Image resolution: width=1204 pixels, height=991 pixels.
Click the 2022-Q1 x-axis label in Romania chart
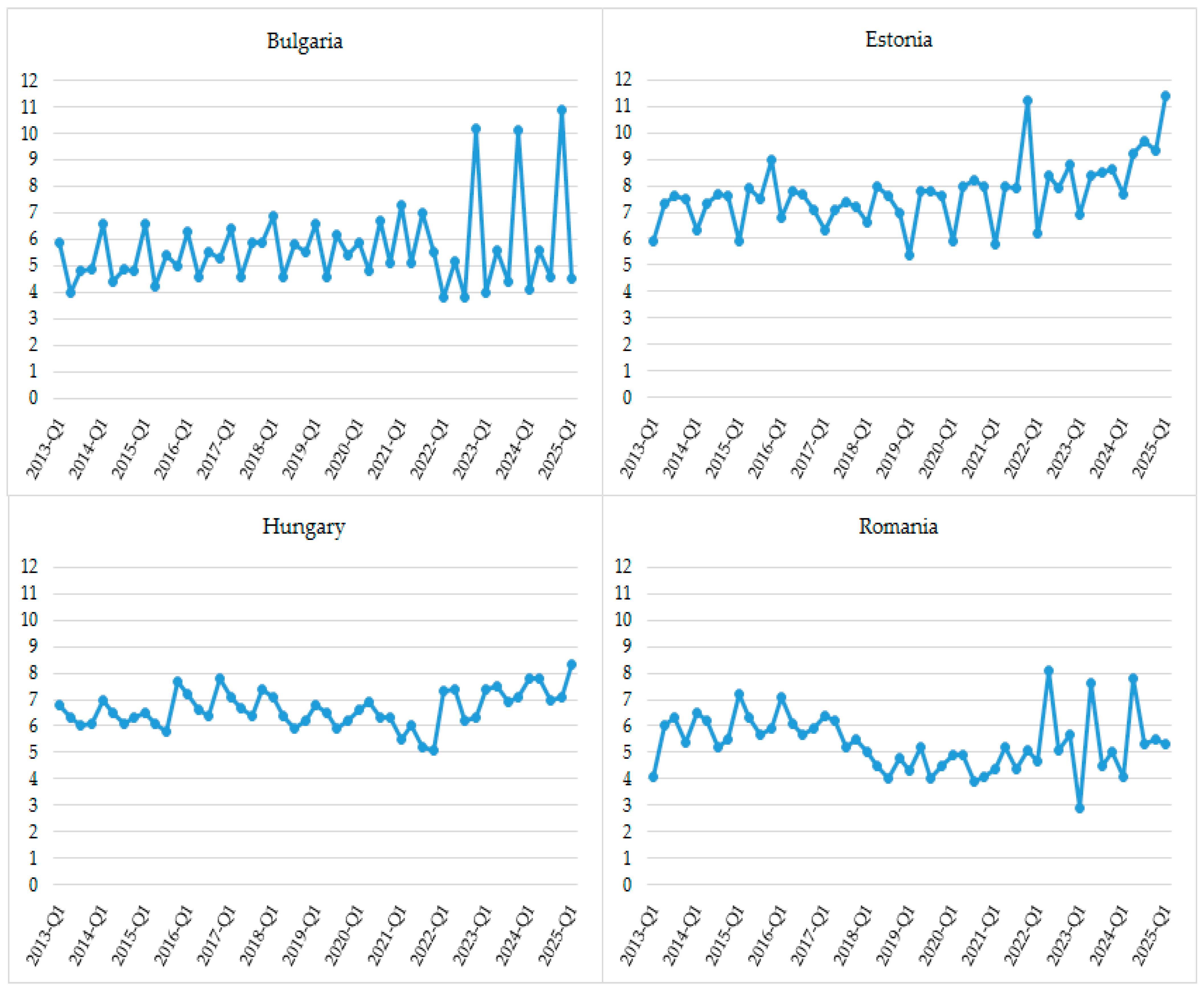[x=1024, y=936]
